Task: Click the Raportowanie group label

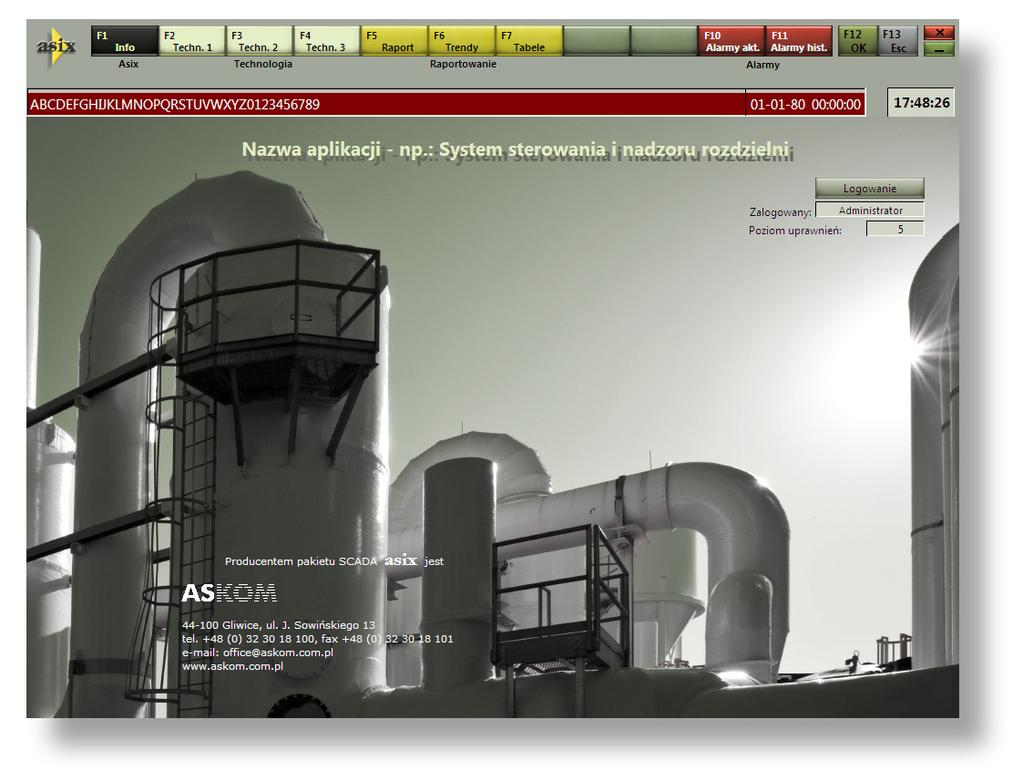Action: [463, 64]
